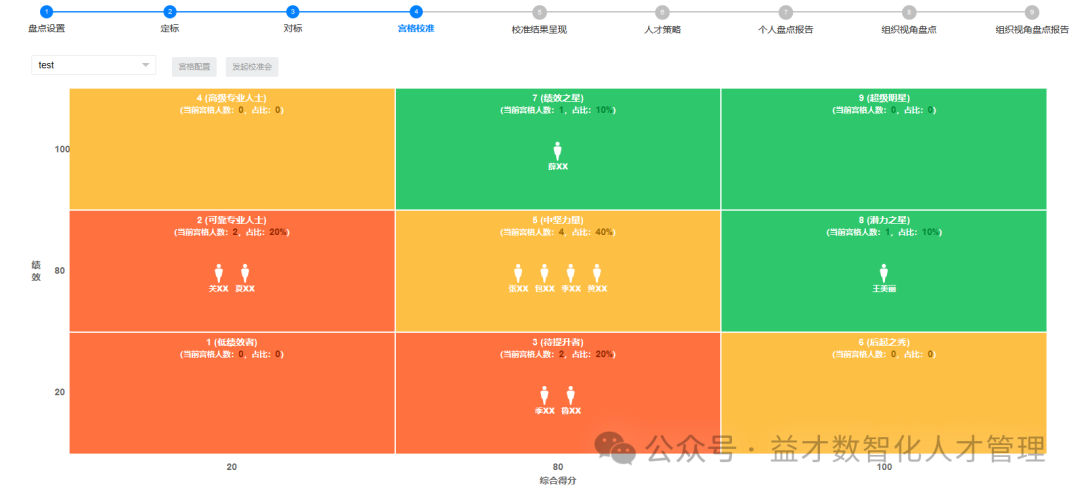Click headcount stats line under 绩效之星
The width and height of the screenshot is (1080, 493).
(x=558, y=110)
